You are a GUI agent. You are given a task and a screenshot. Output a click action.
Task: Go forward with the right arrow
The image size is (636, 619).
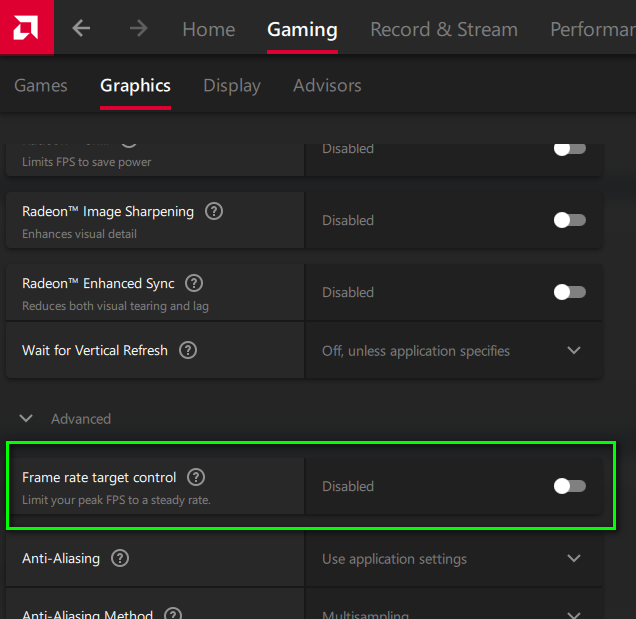138,28
